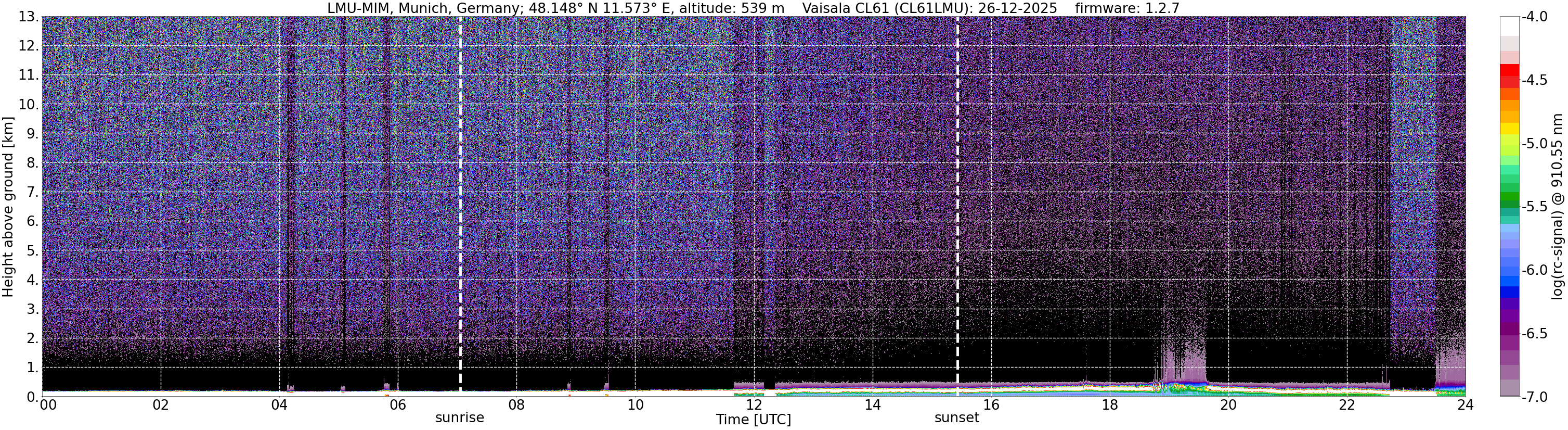Click the y-axis tick label '13.'
This screenshot has width=1568, height=430.
[x=29, y=17]
